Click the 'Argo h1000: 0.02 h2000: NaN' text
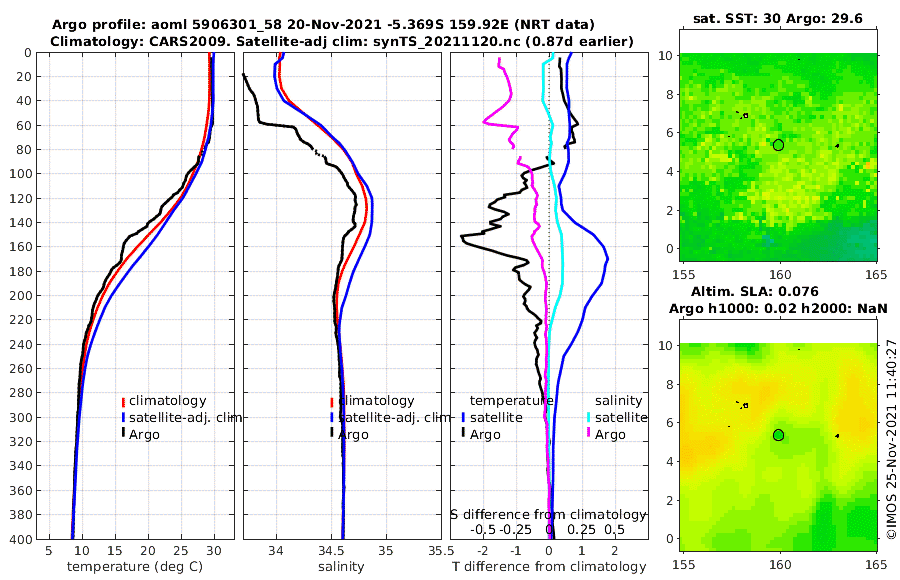 [778, 309]
